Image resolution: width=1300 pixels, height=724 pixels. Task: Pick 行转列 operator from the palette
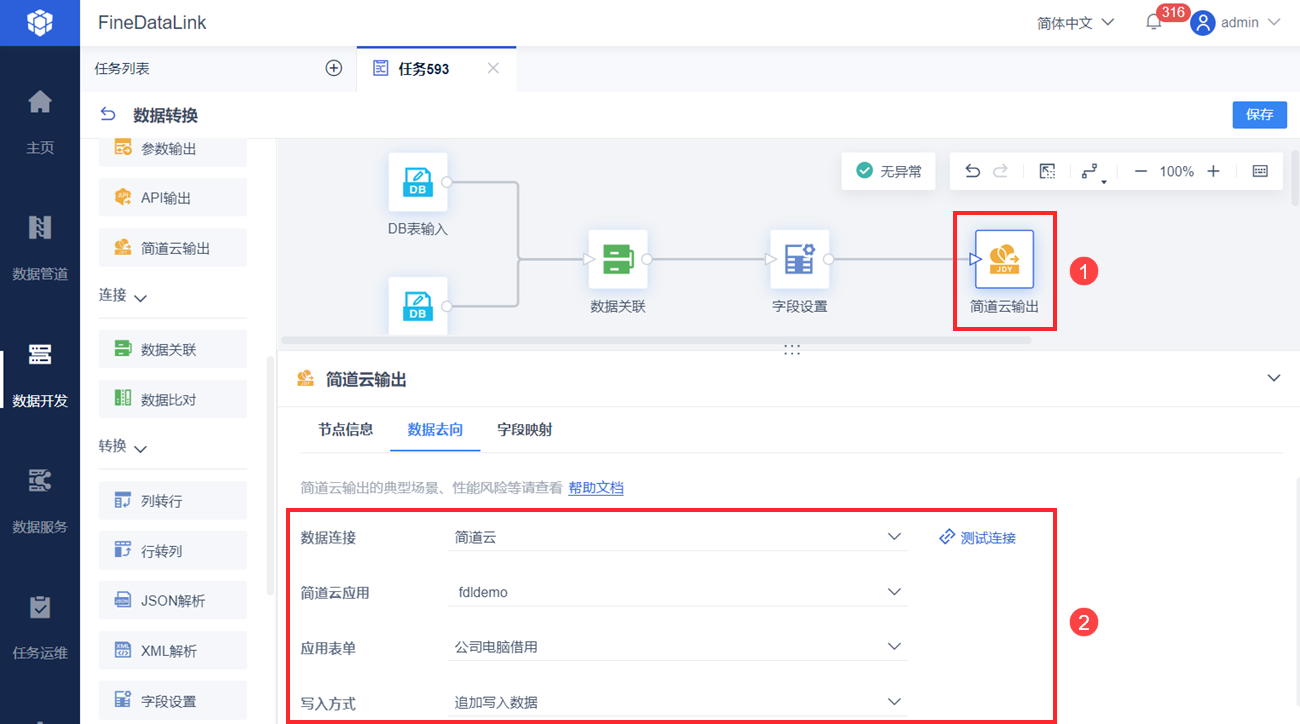173,550
